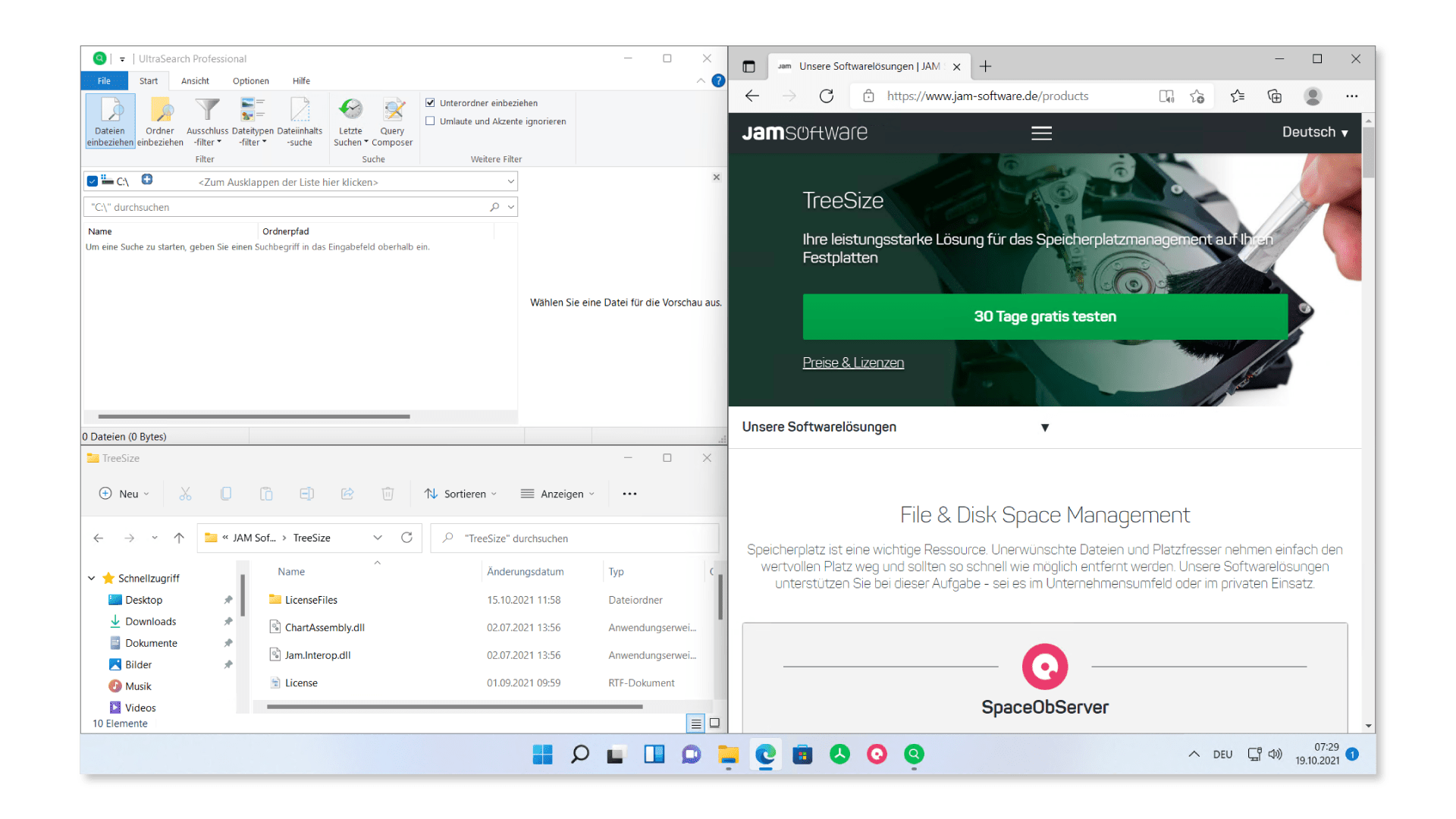Open Sortieren dropdown in Explorer

[460, 494]
